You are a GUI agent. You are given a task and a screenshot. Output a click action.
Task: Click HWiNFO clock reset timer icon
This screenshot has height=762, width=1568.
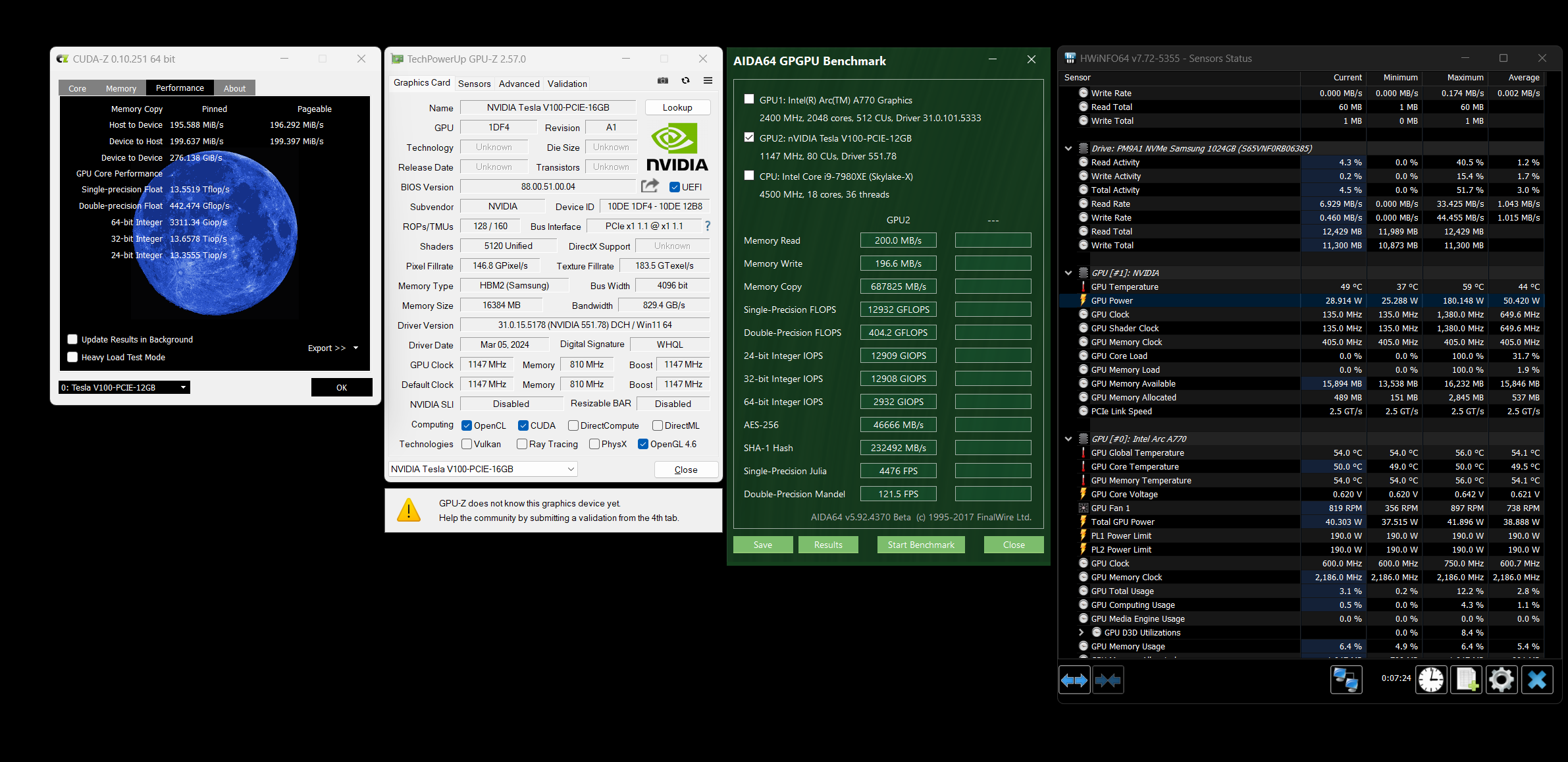point(1431,680)
